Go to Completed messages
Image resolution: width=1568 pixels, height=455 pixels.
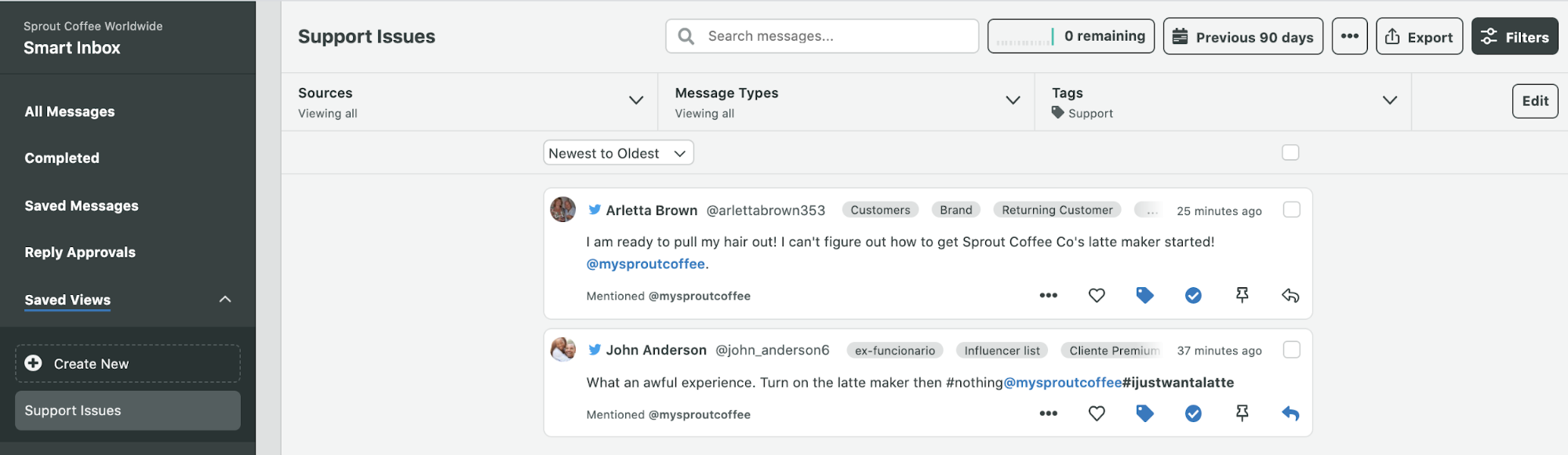(x=62, y=158)
